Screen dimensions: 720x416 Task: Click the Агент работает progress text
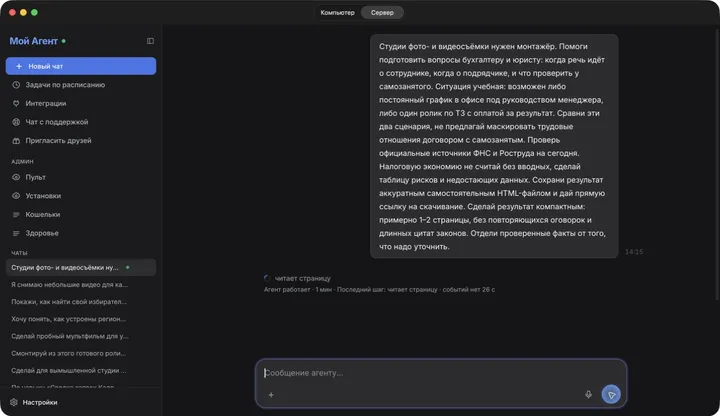point(379,290)
